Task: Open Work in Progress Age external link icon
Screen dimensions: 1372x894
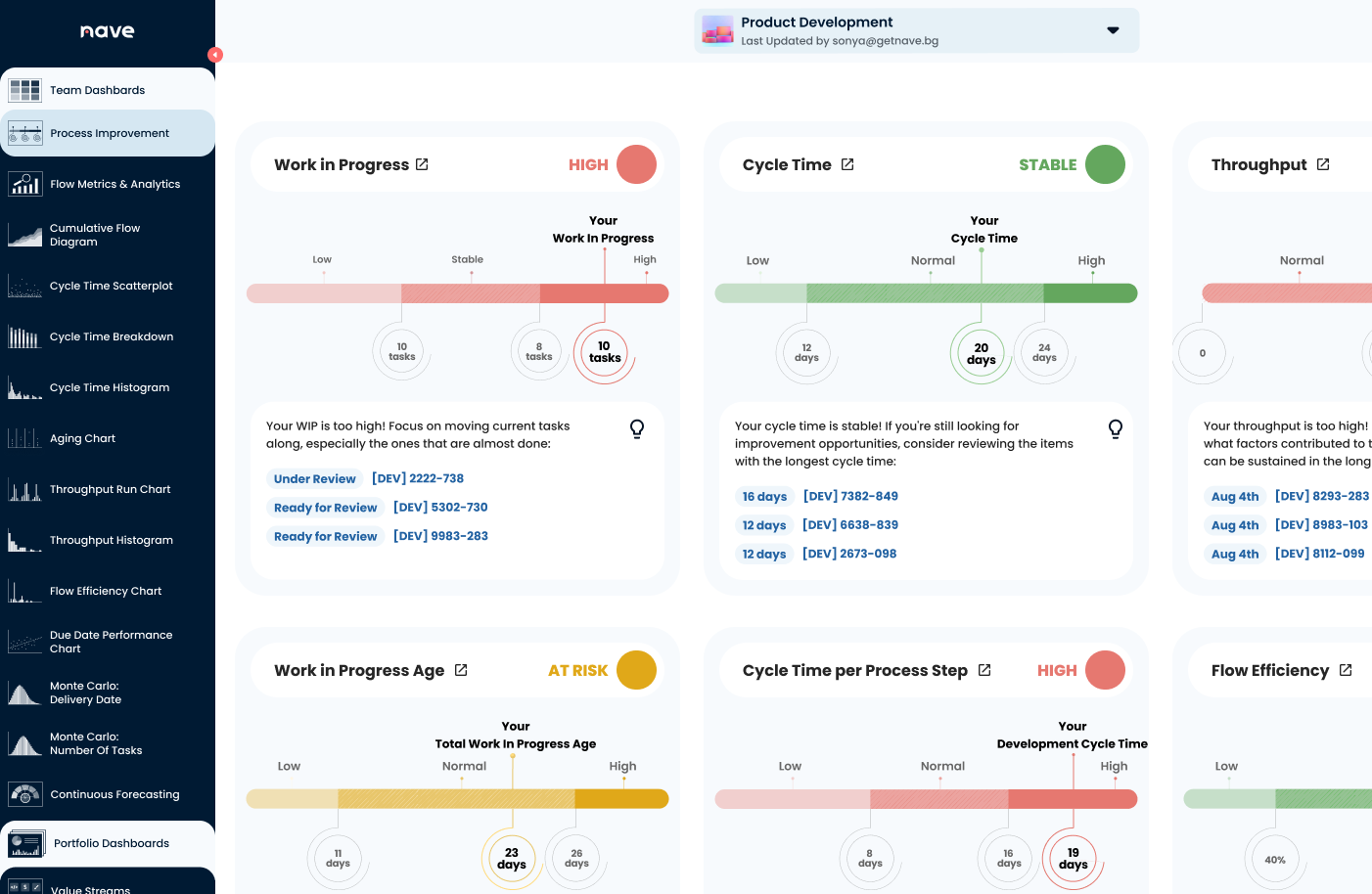Action: point(461,670)
